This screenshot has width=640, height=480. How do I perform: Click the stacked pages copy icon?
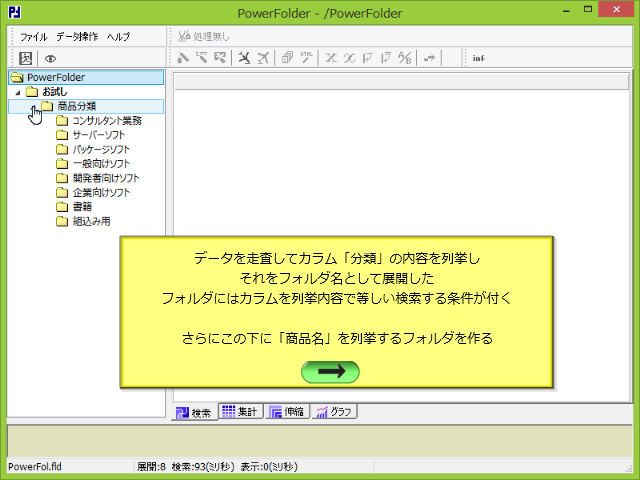pyautogui.click(x=287, y=58)
